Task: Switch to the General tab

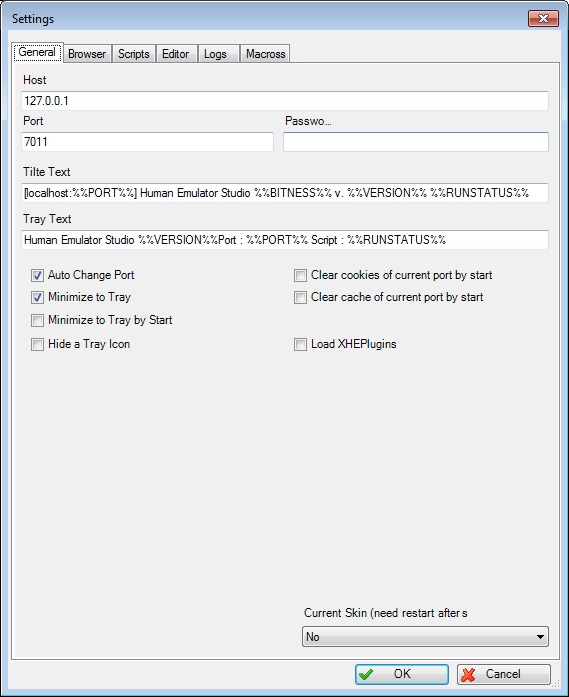Action: (x=38, y=52)
